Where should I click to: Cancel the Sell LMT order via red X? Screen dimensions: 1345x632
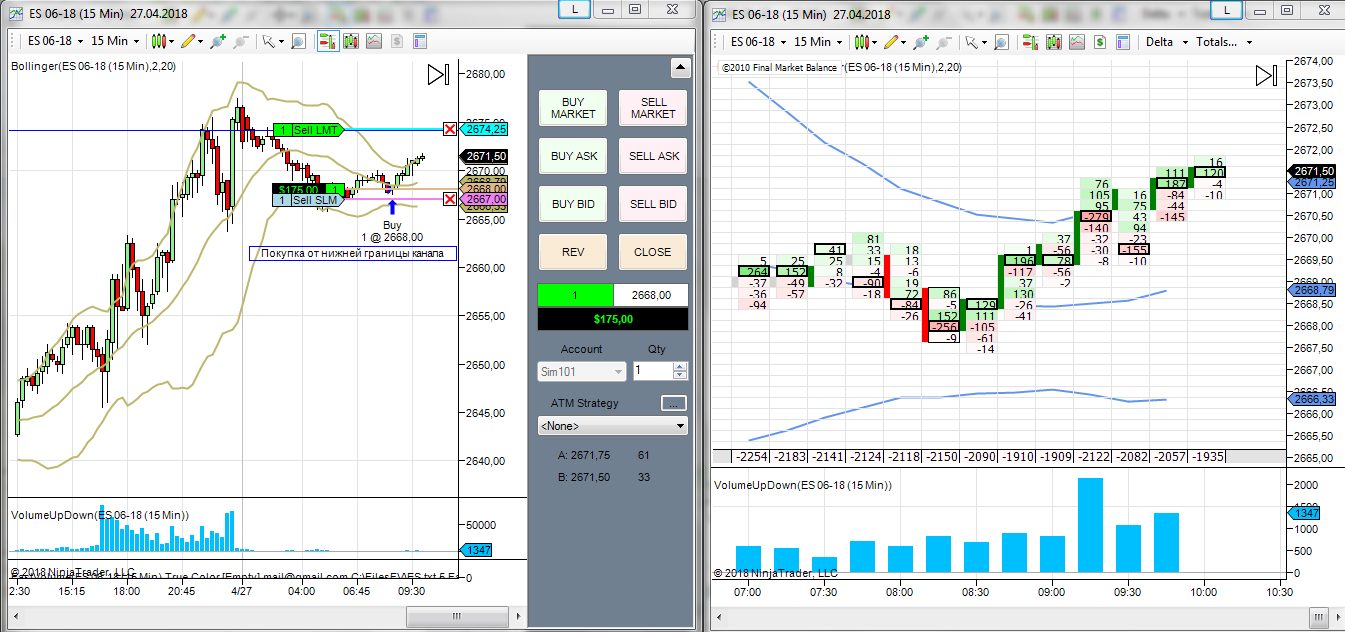pyautogui.click(x=450, y=129)
